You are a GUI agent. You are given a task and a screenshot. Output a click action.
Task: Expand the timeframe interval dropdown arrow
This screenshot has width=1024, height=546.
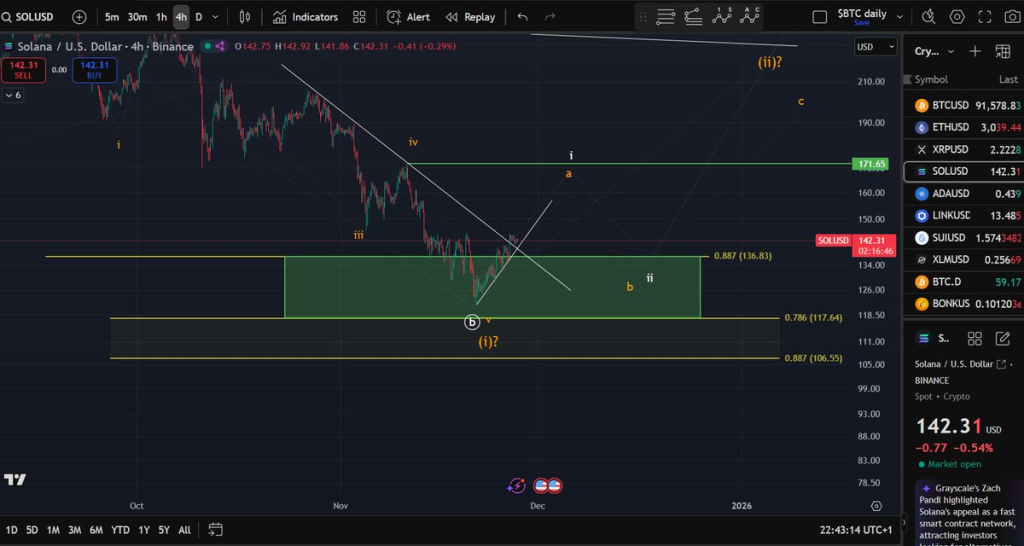point(216,17)
